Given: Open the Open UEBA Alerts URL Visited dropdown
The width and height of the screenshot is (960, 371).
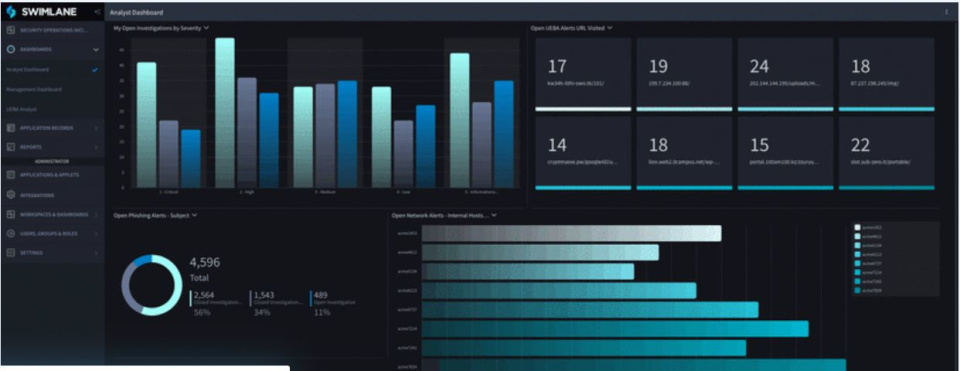Looking at the screenshot, I should pyautogui.click(x=610, y=28).
